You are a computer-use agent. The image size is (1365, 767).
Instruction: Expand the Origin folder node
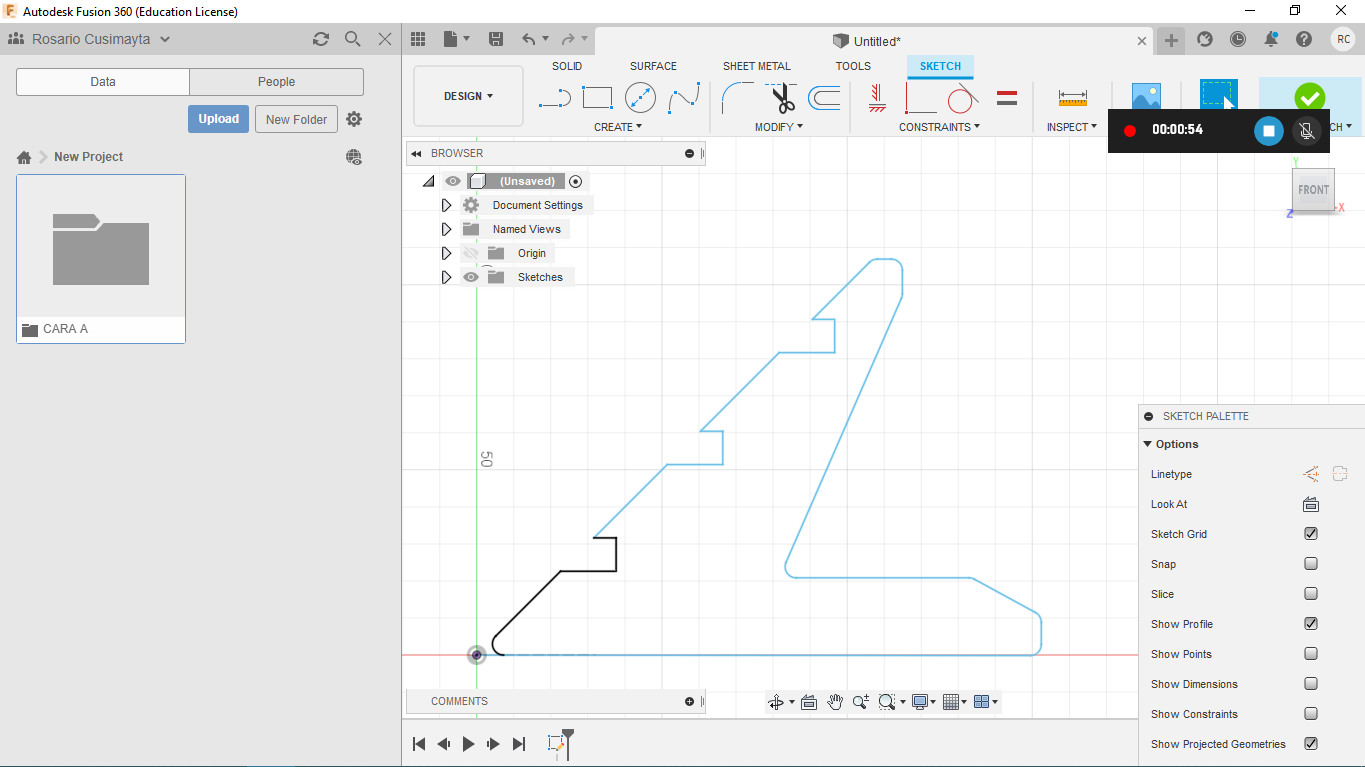447,253
